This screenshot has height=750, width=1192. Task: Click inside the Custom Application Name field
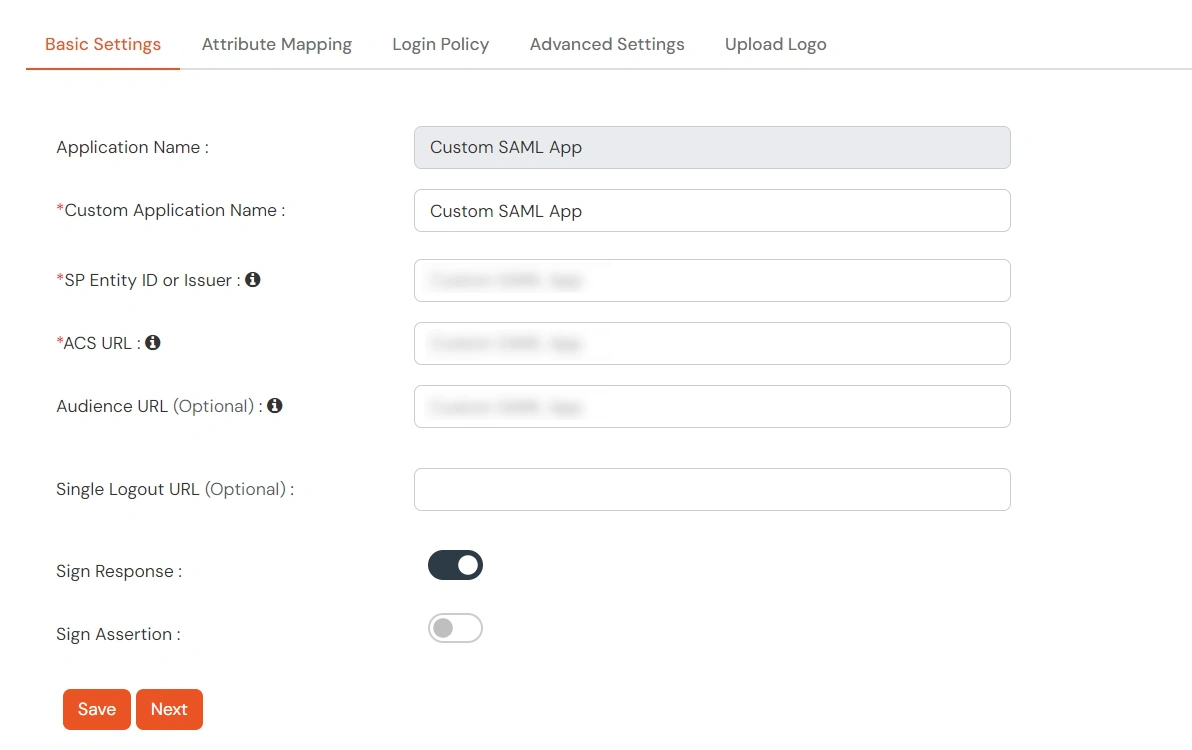point(712,211)
